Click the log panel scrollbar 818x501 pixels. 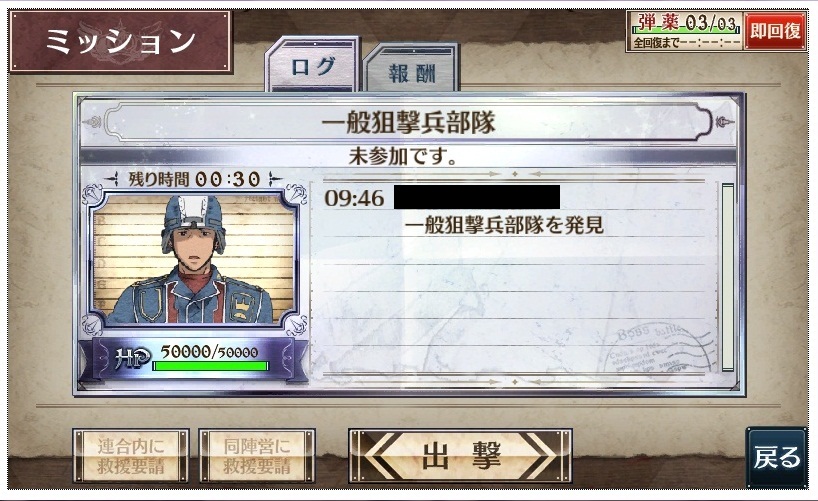coord(727,277)
